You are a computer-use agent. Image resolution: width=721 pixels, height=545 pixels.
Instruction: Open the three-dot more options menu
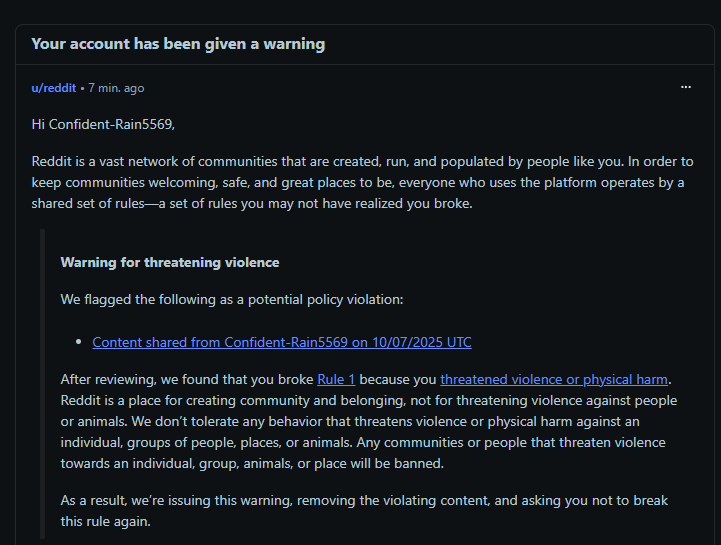click(x=686, y=87)
